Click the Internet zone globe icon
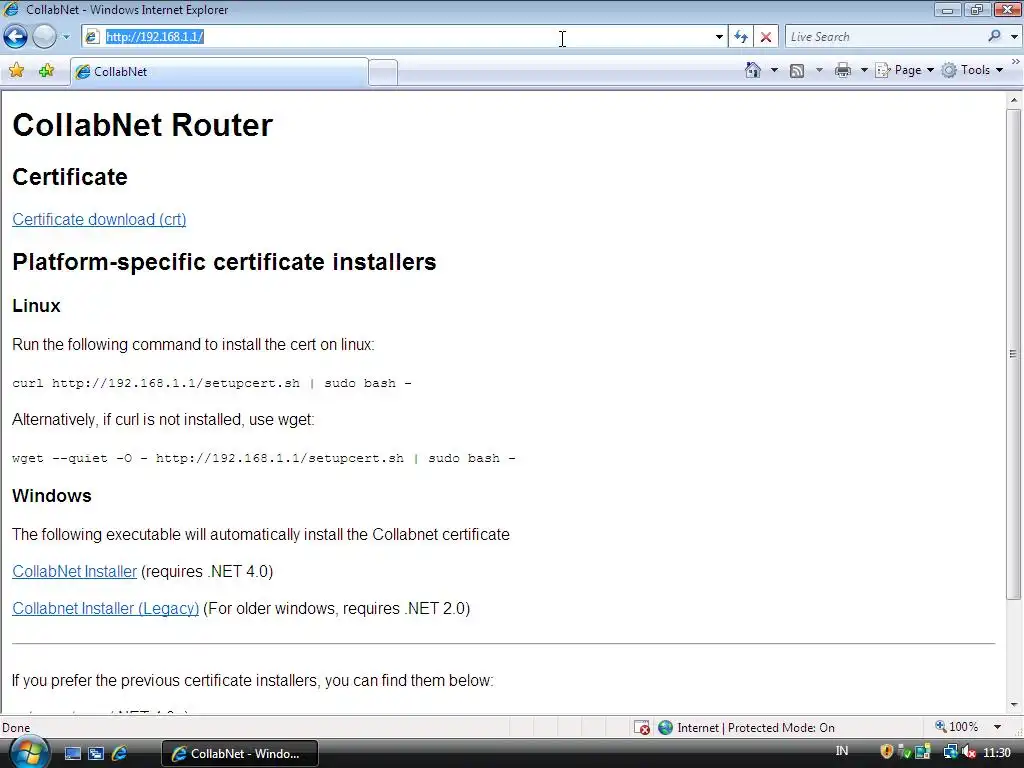Screen dimensions: 1024x768 pyautogui.click(x=665, y=728)
